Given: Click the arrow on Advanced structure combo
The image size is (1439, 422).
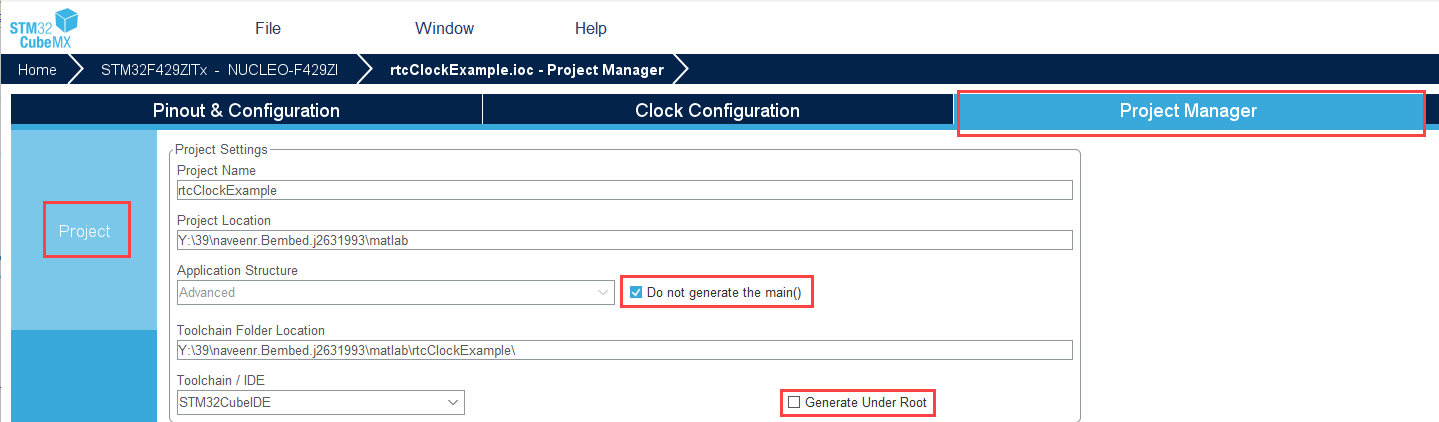Looking at the screenshot, I should pyautogui.click(x=604, y=293).
